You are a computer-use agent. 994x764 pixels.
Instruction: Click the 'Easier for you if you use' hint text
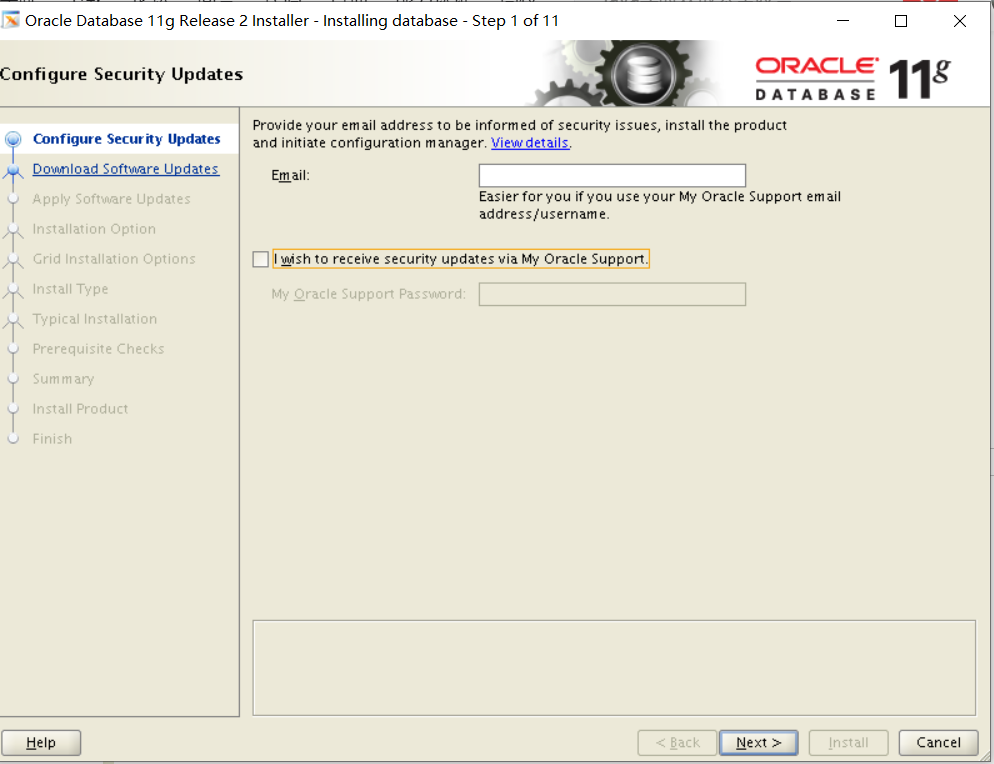pos(660,205)
